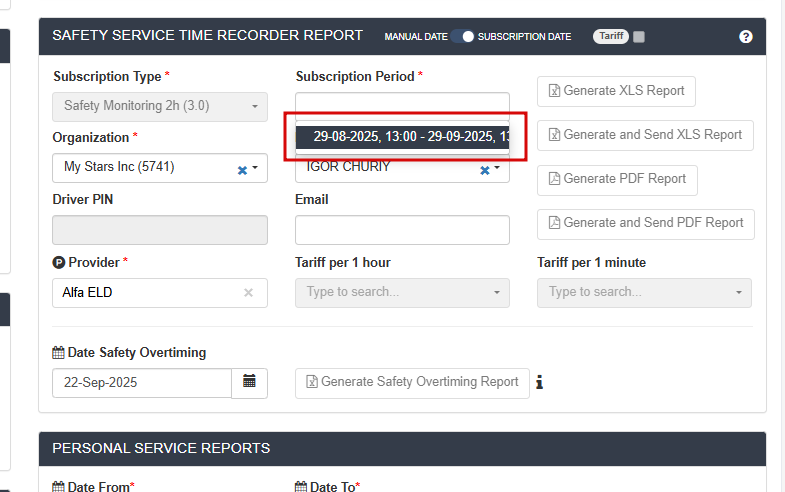
Task: Click the Tariff badge label
Action: (611, 36)
